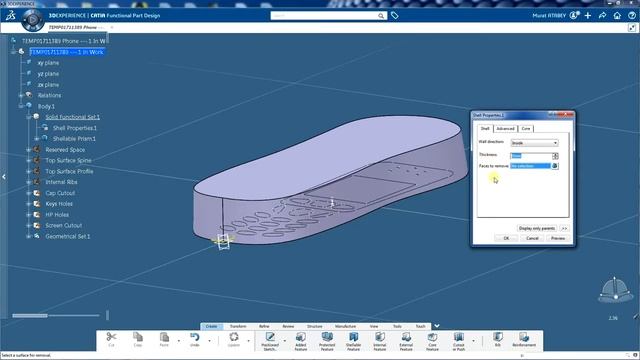Open the View action bar tab
The image size is (640, 360).
374,326
